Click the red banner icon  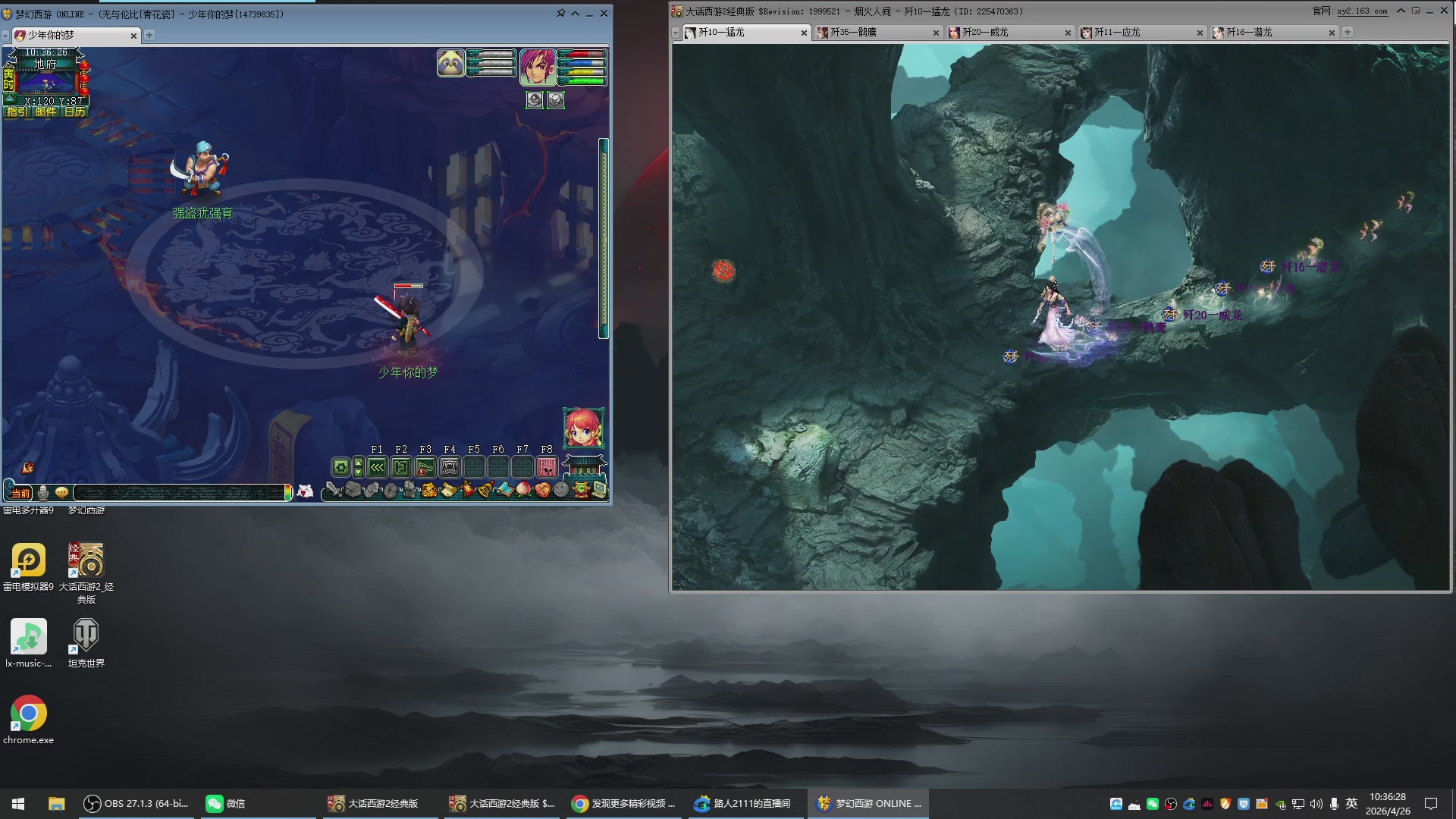click(467, 490)
